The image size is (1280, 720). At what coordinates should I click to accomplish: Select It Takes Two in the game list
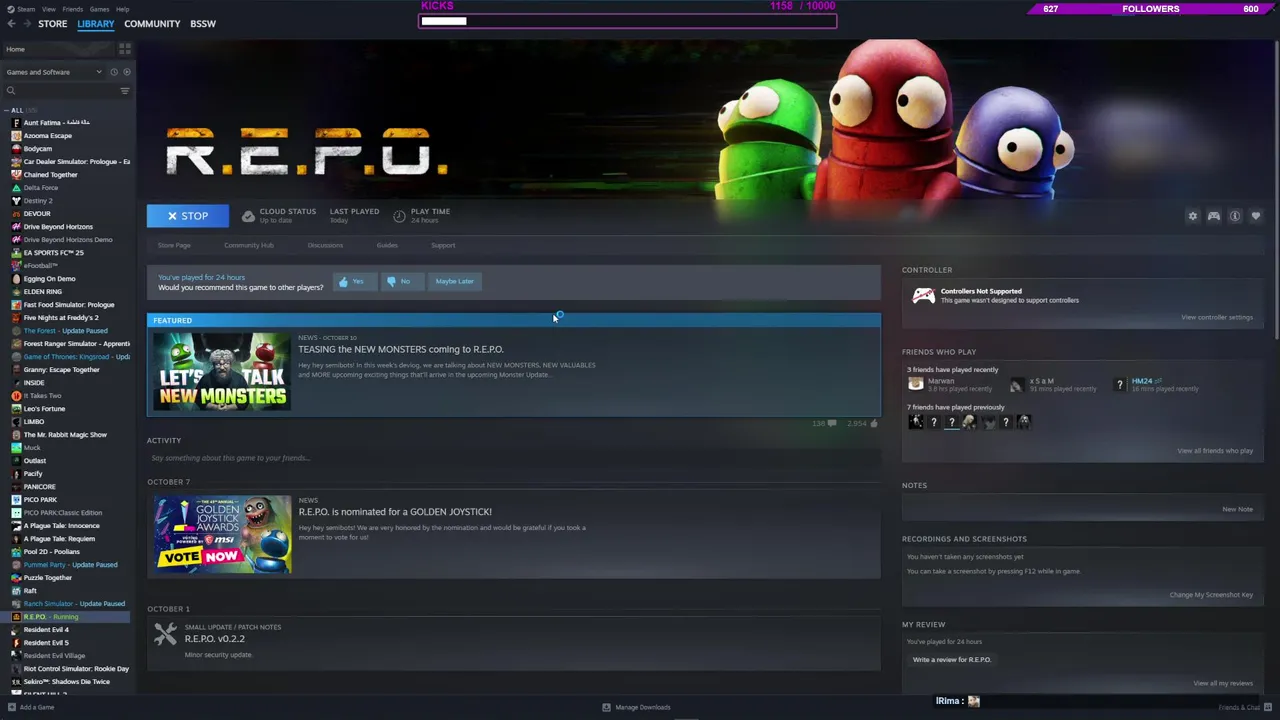[x=42, y=396]
